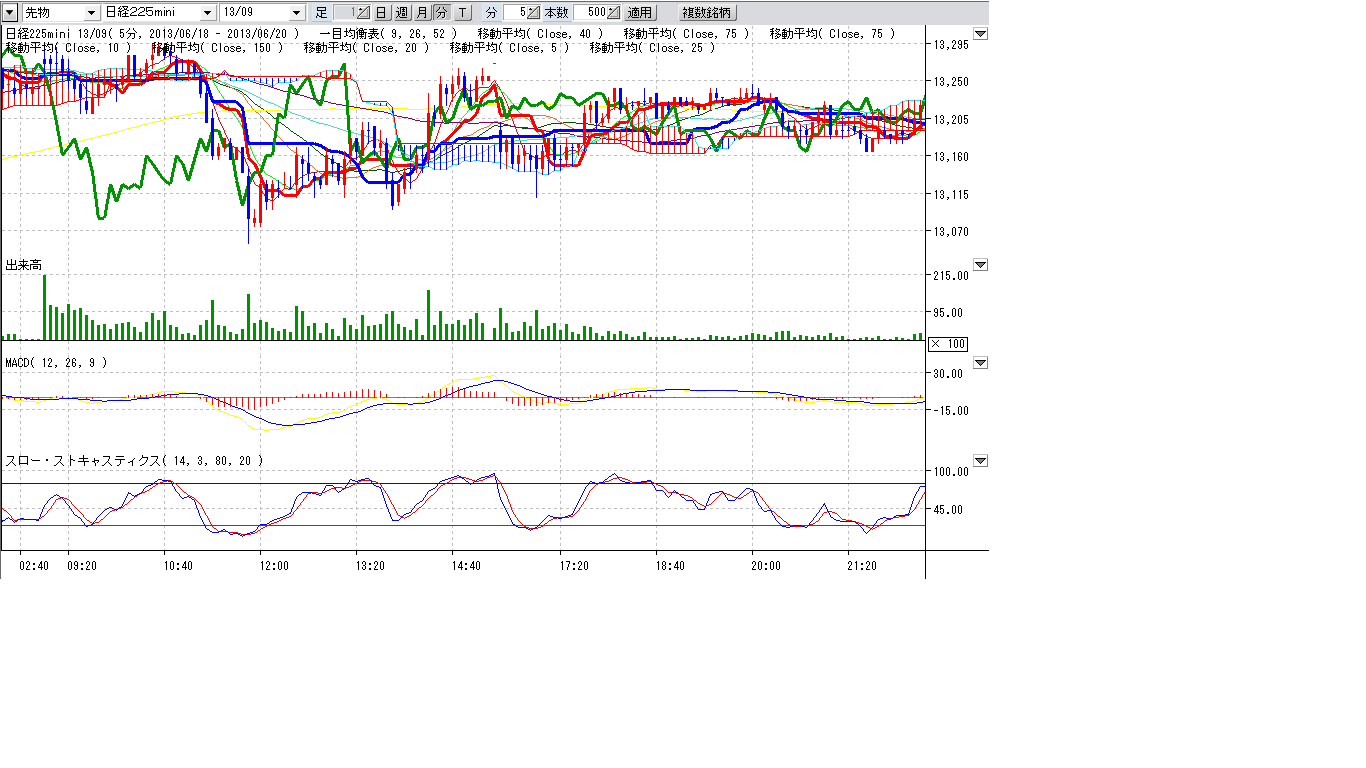Open the Slow Stochastics pane options arrow
Viewport: 1366px width, 768px height.
point(980,461)
